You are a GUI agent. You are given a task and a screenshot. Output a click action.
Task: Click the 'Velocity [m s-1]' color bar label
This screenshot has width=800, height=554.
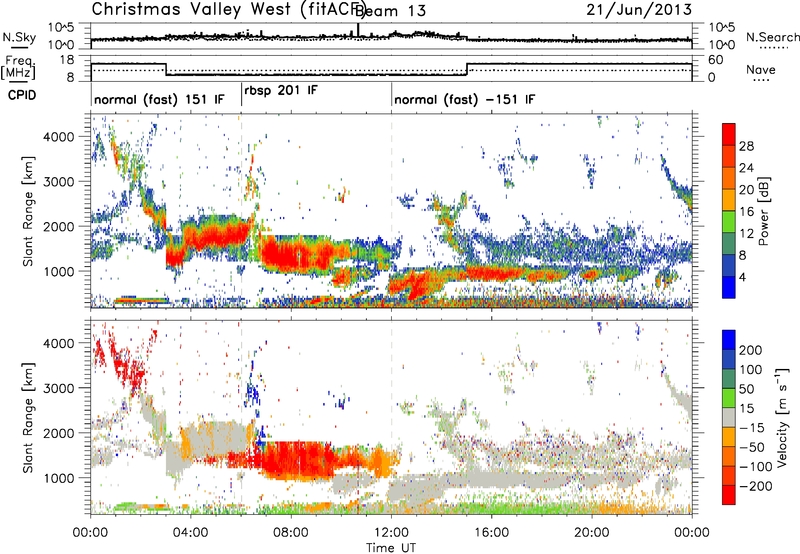[782, 417]
